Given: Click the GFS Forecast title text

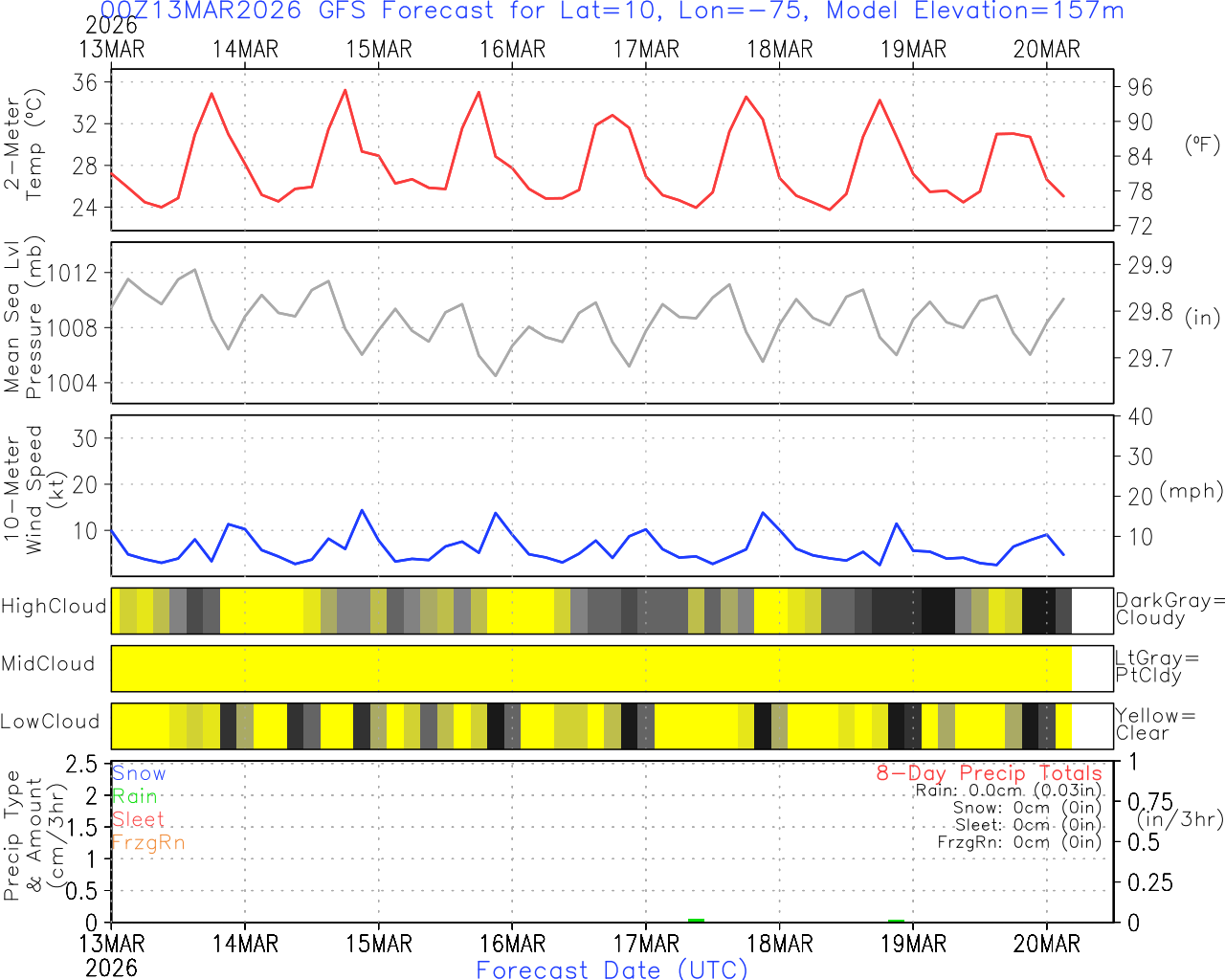Looking at the screenshot, I should pyautogui.click(x=612, y=11).
